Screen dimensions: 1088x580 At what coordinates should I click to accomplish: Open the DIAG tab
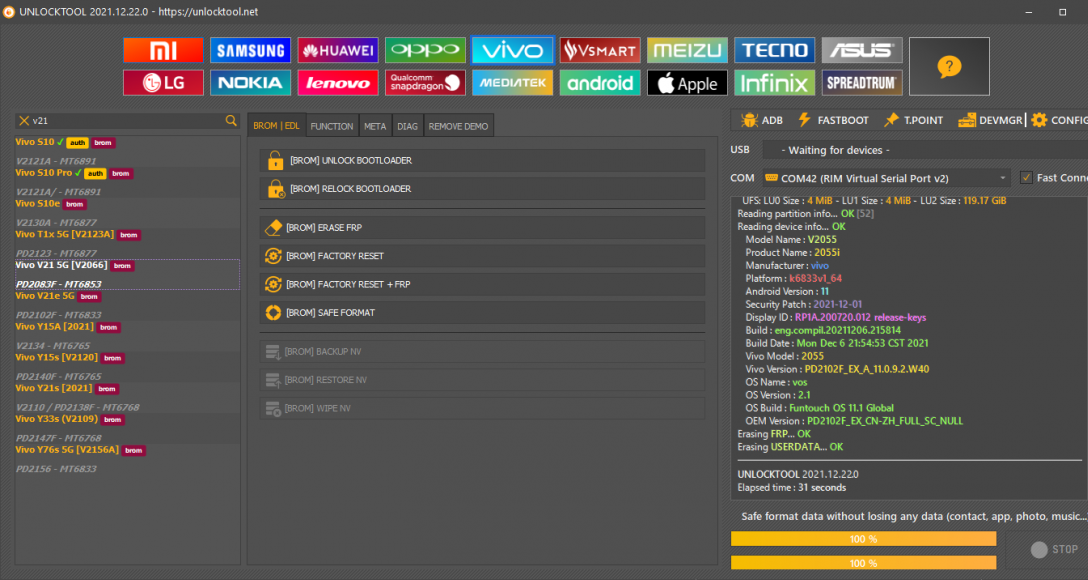(x=407, y=126)
